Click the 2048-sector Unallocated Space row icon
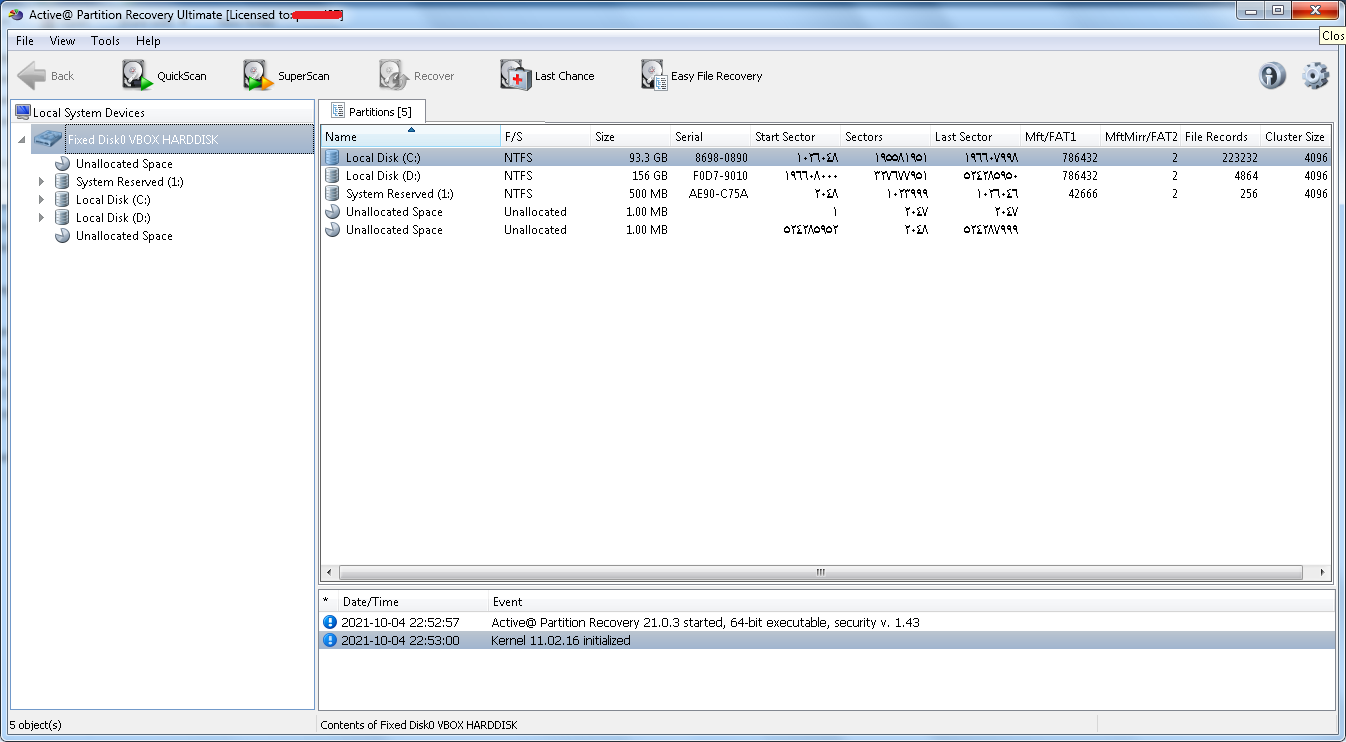The width and height of the screenshot is (1346, 742). (x=332, y=230)
